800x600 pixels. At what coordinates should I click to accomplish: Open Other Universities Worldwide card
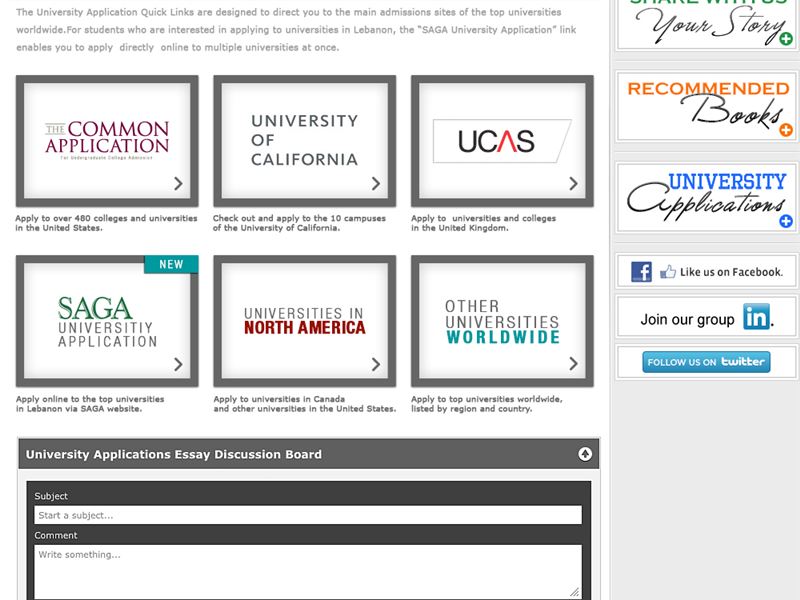(x=502, y=321)
